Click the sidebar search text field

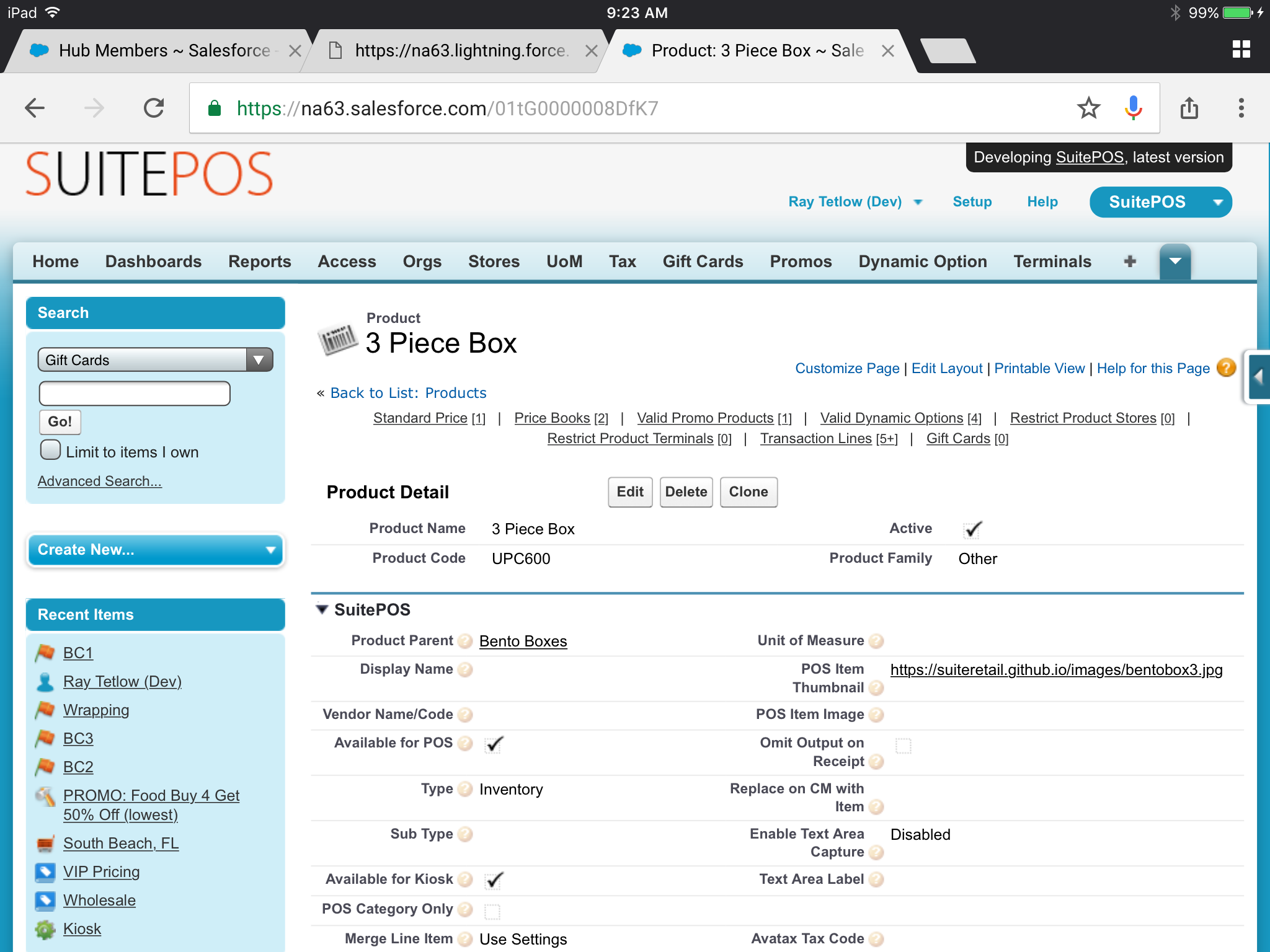pos(135,394)
